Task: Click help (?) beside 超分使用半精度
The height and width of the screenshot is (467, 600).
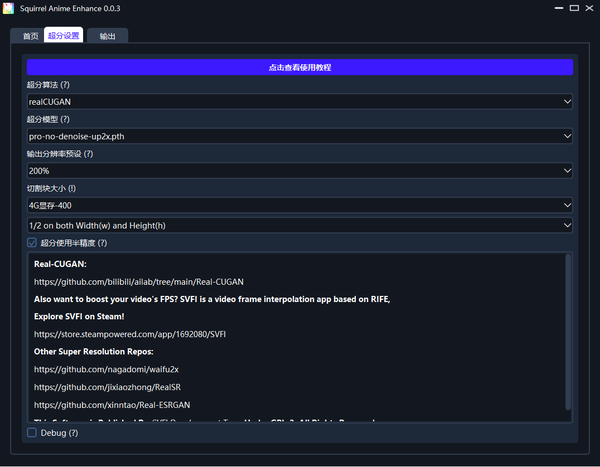Action: click(103, 243)
